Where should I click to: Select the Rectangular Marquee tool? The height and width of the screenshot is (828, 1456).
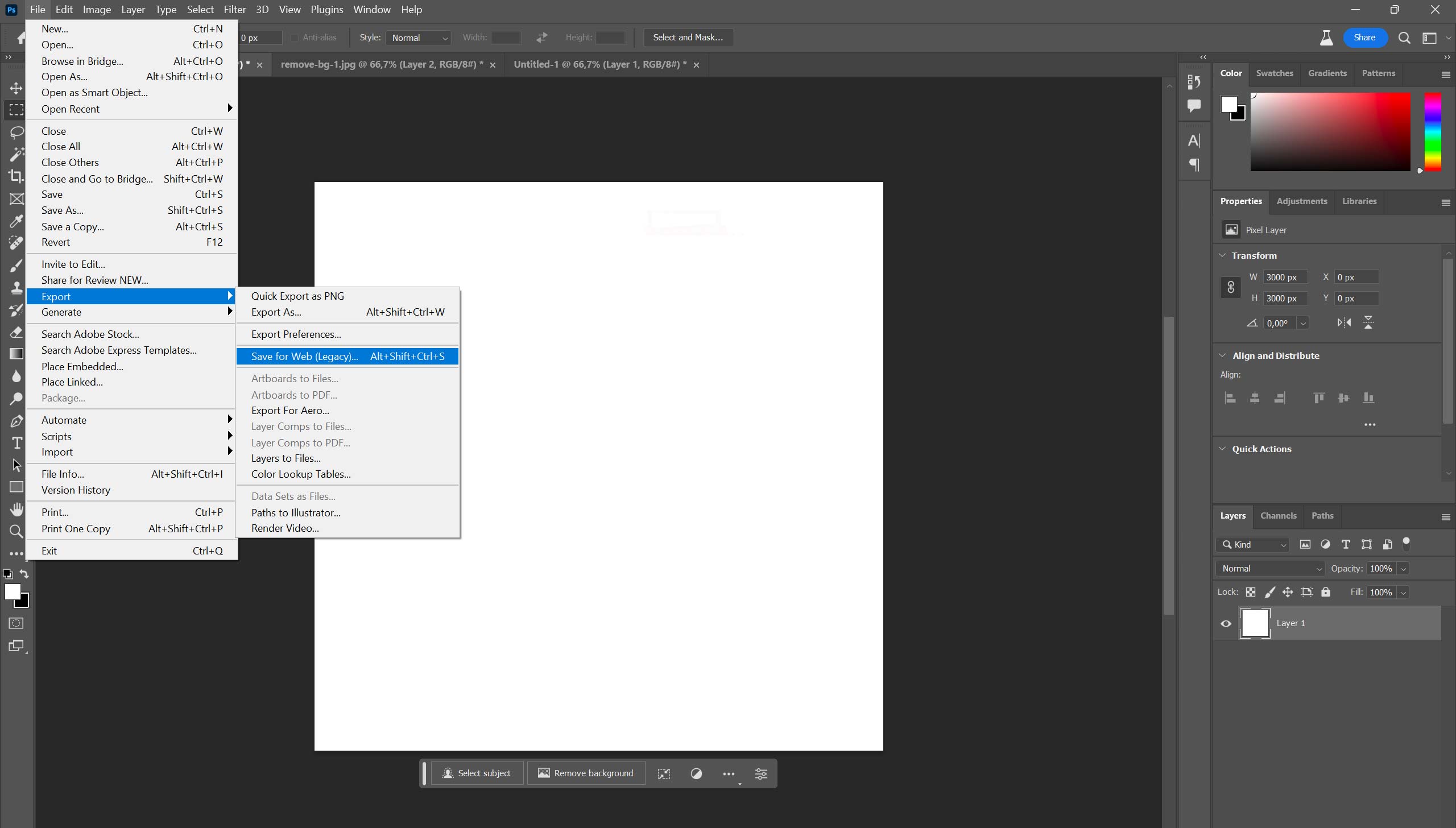(x=15, y=110)
